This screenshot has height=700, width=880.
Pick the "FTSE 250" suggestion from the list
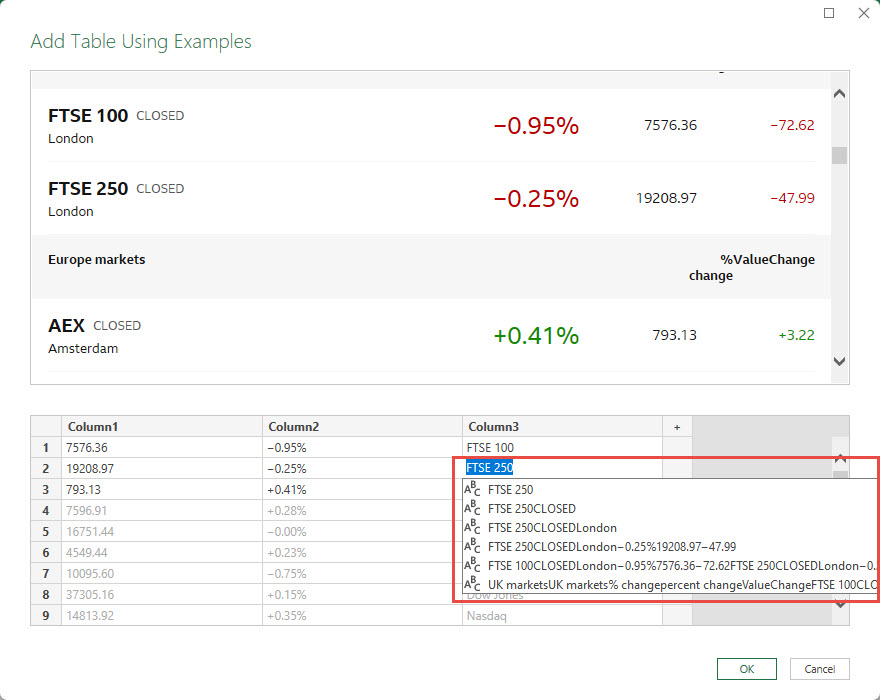[x=510, y=490]
